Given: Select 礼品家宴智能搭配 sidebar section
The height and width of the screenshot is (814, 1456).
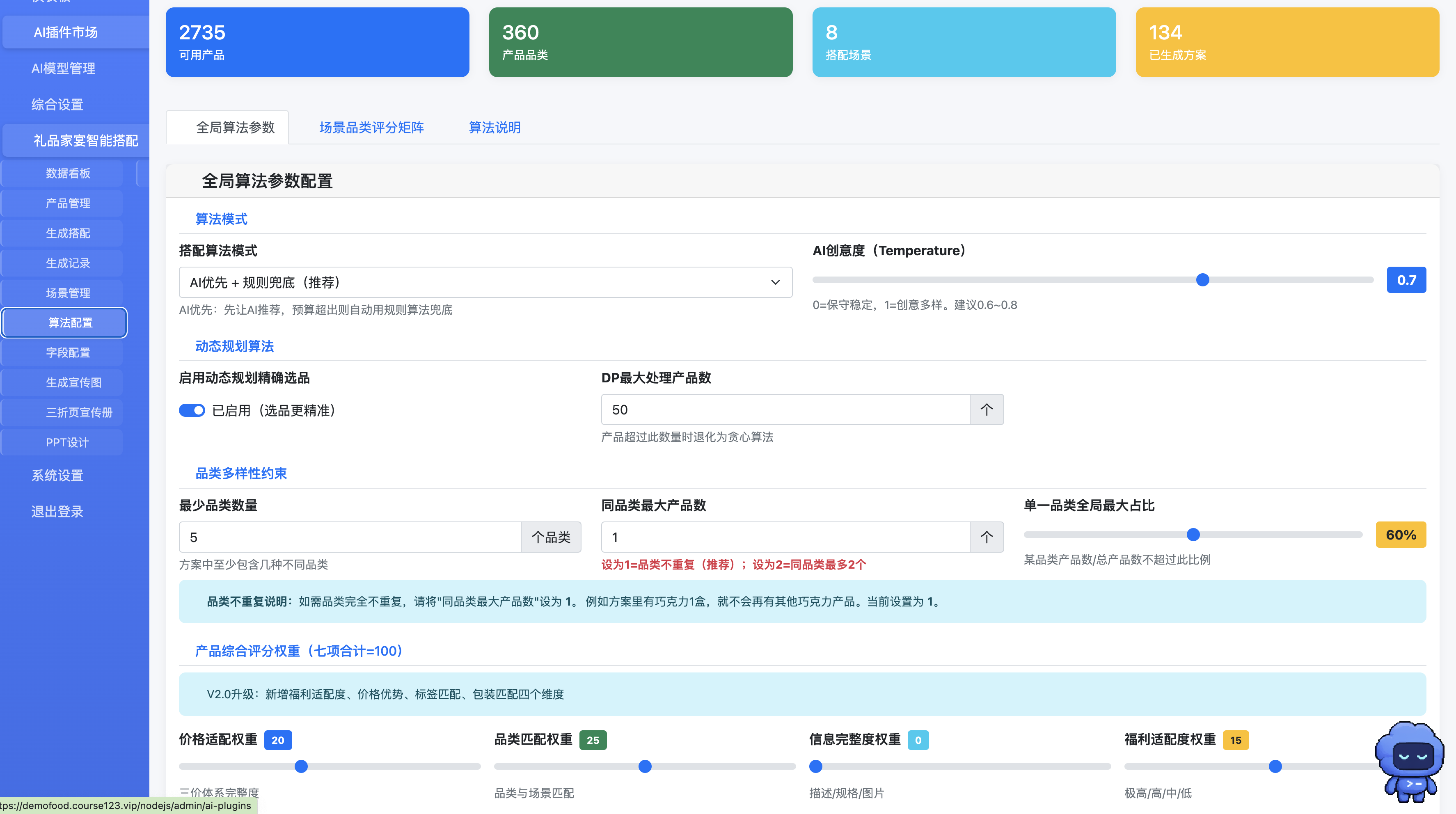Looking at the screenshot, I should [76, 141].
